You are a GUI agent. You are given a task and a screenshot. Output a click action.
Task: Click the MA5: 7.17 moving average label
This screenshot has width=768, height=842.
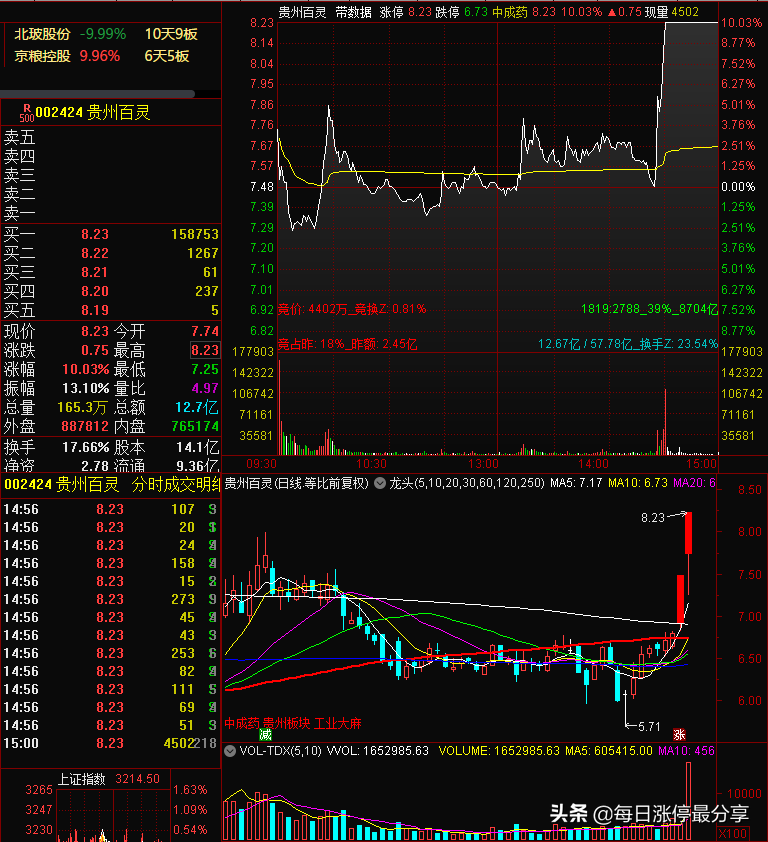[x=576, y=483]
